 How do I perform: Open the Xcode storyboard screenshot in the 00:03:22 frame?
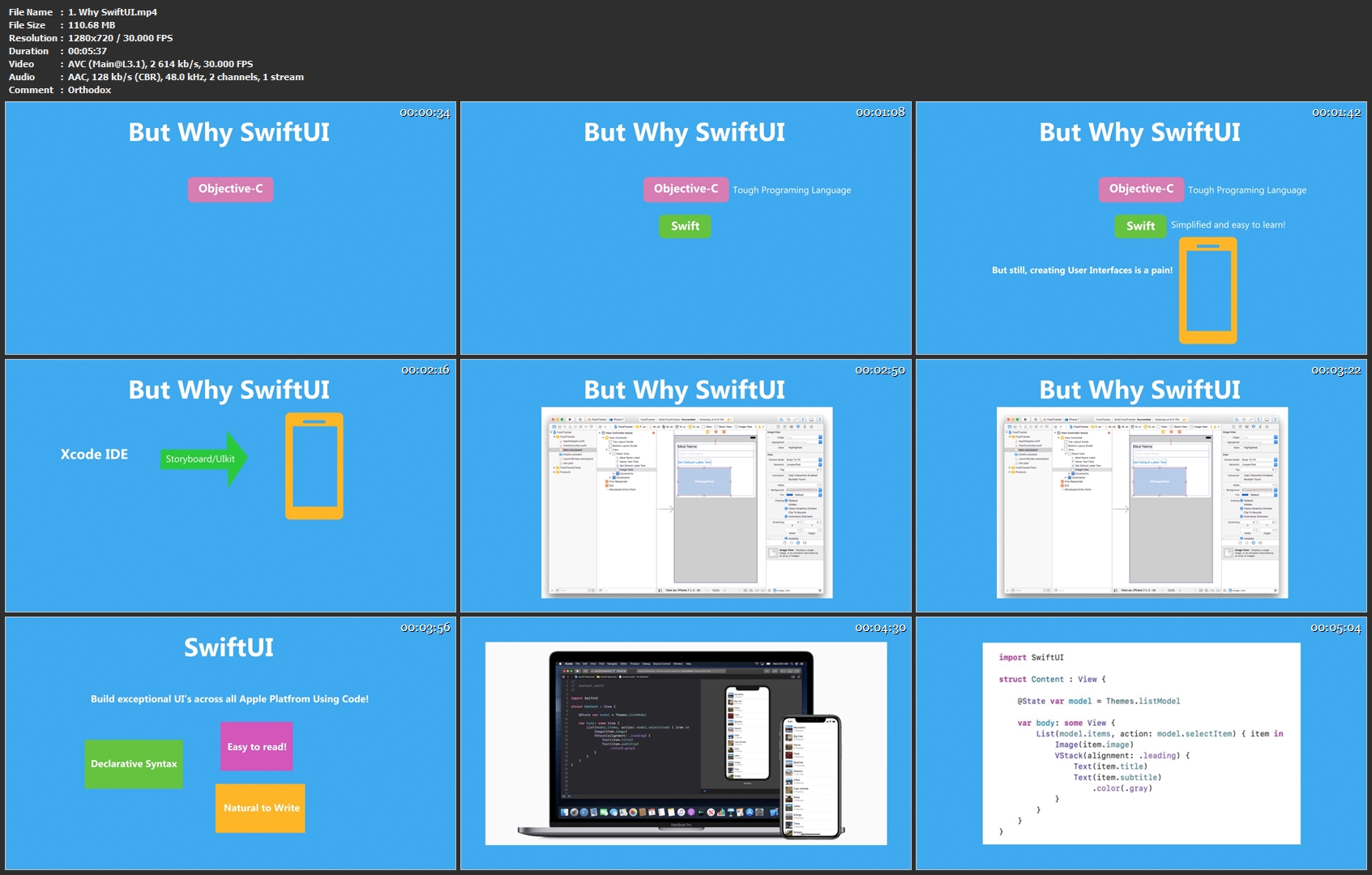tap(1142, 502)
